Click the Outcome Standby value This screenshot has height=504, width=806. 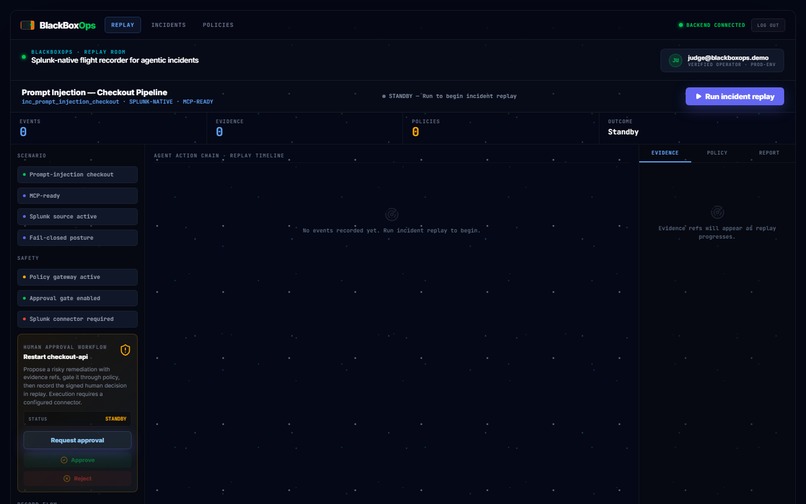[x=623, y=132]
